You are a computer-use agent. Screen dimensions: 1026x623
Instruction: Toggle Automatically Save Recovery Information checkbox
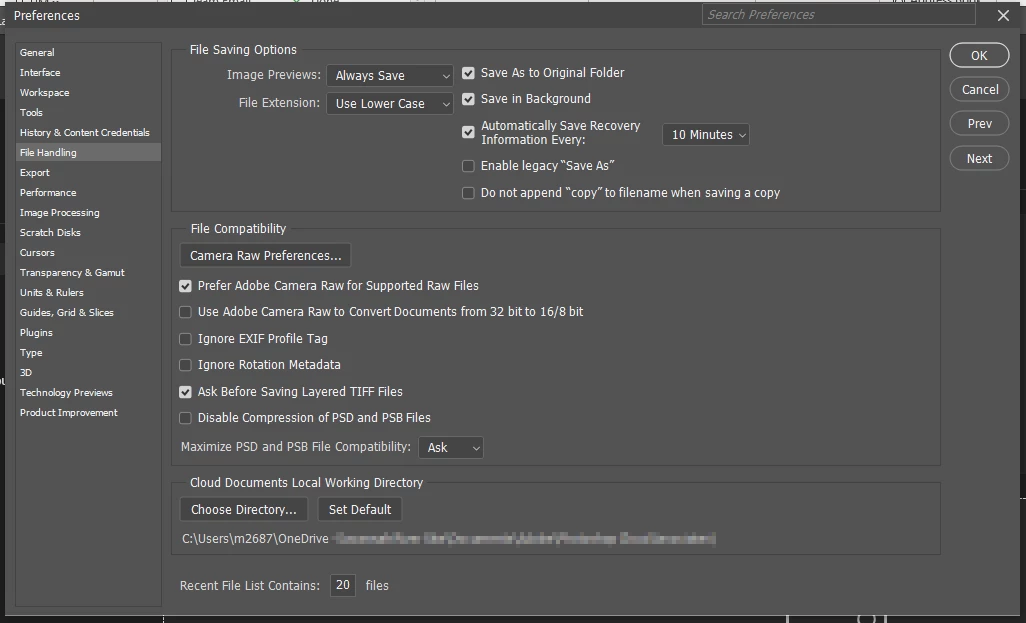click(x=468, y=132)
